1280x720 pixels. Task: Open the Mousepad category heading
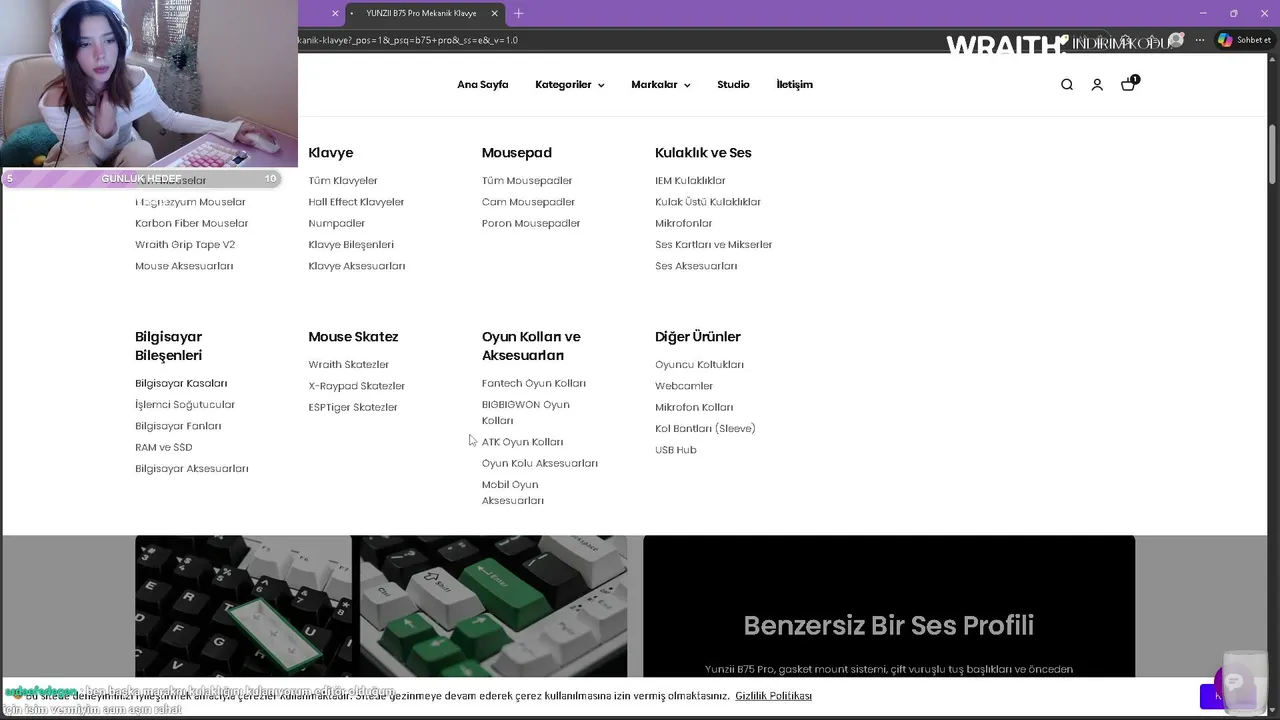click(516, 153)
